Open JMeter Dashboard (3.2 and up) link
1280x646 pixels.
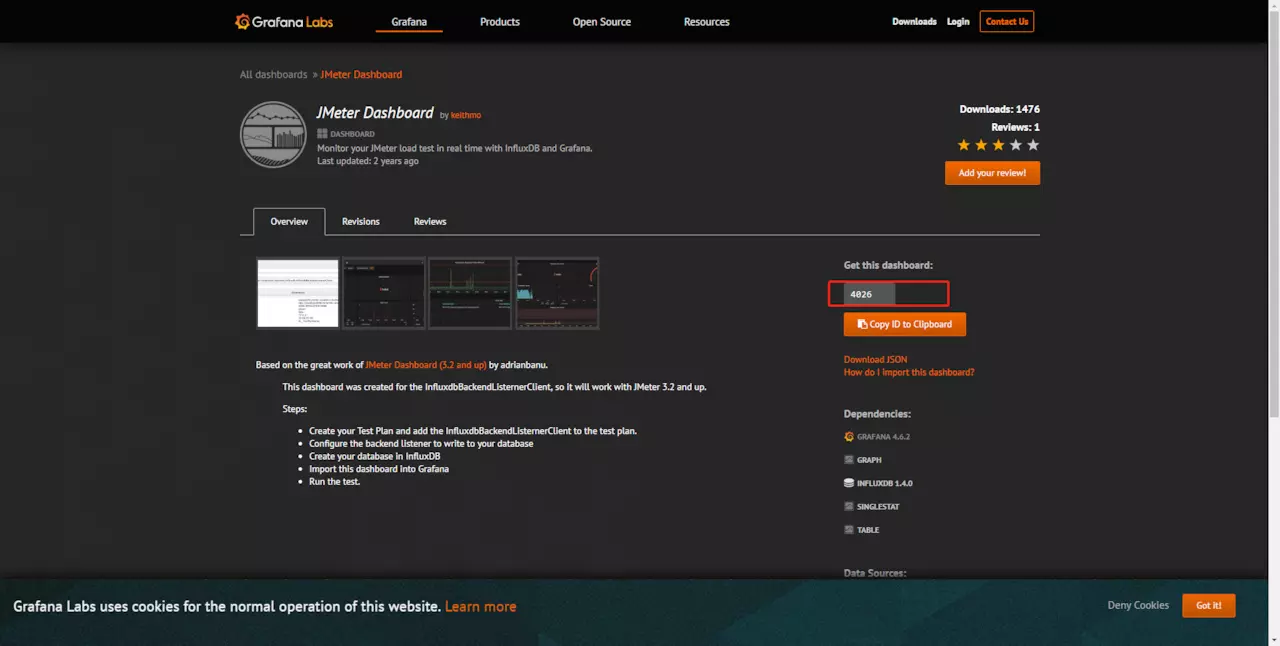426,365
